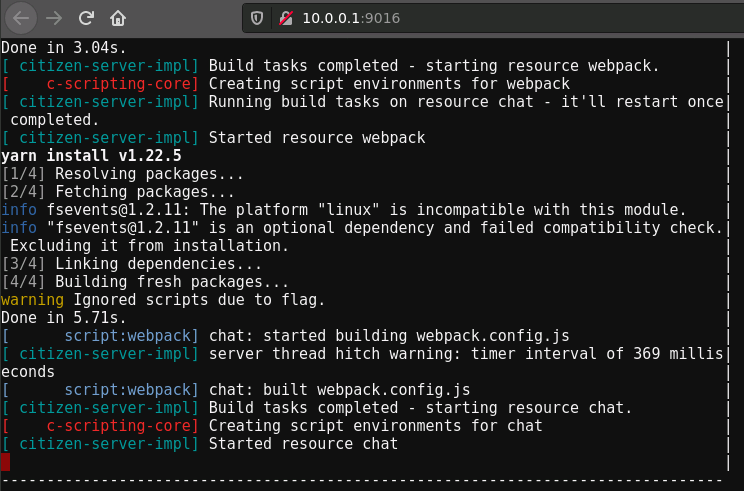Image resolution: width=744 pixels, height=491 pixels.
Task: Click the 'Started resource webpack' text
Action: (x=317, y=138)
